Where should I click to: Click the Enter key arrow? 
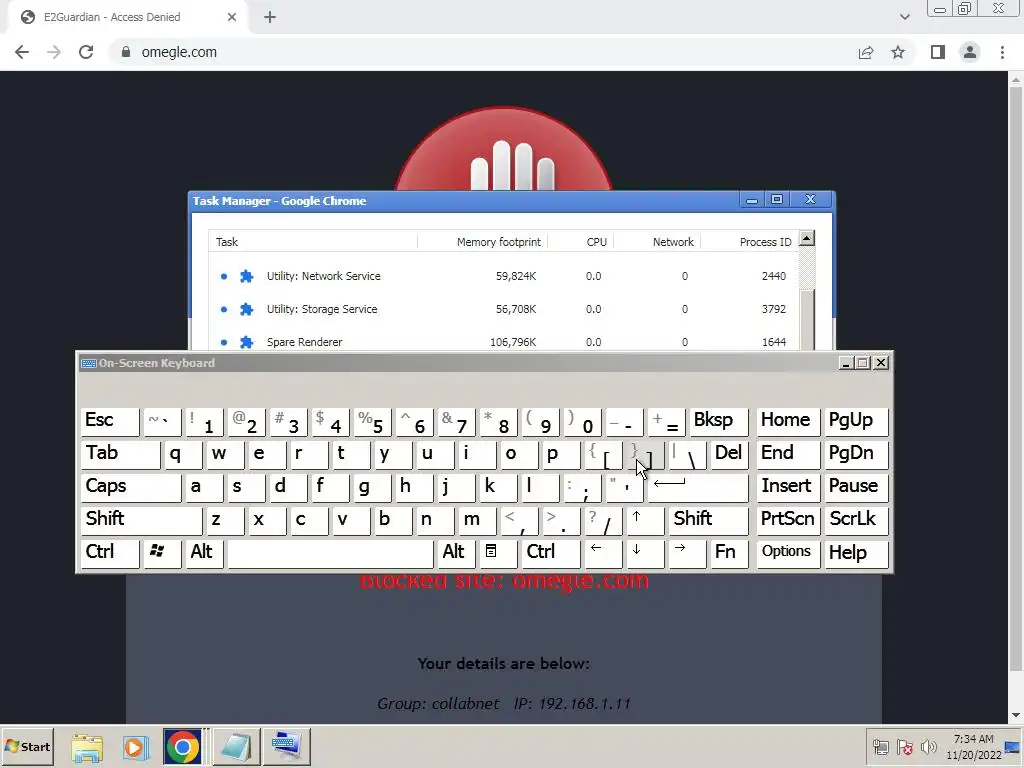[697, 487]
